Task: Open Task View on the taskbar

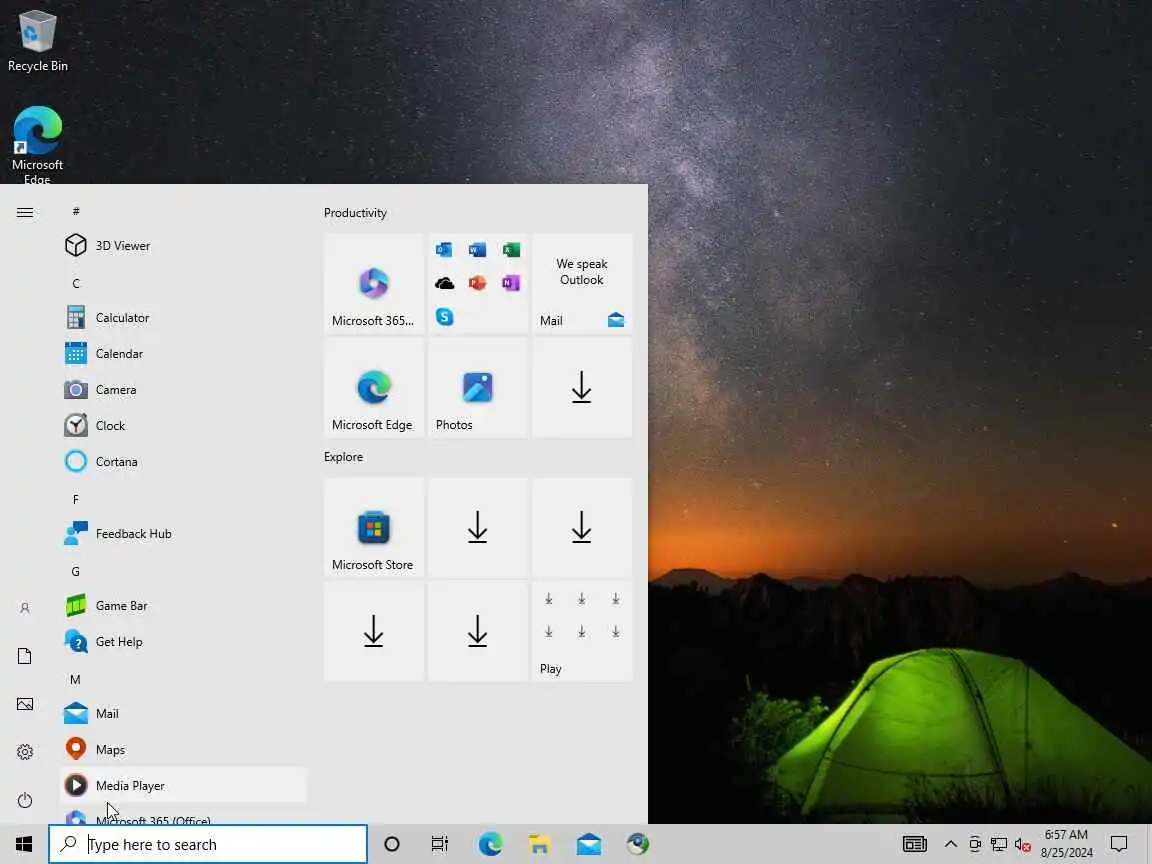Action: (439, 844)
